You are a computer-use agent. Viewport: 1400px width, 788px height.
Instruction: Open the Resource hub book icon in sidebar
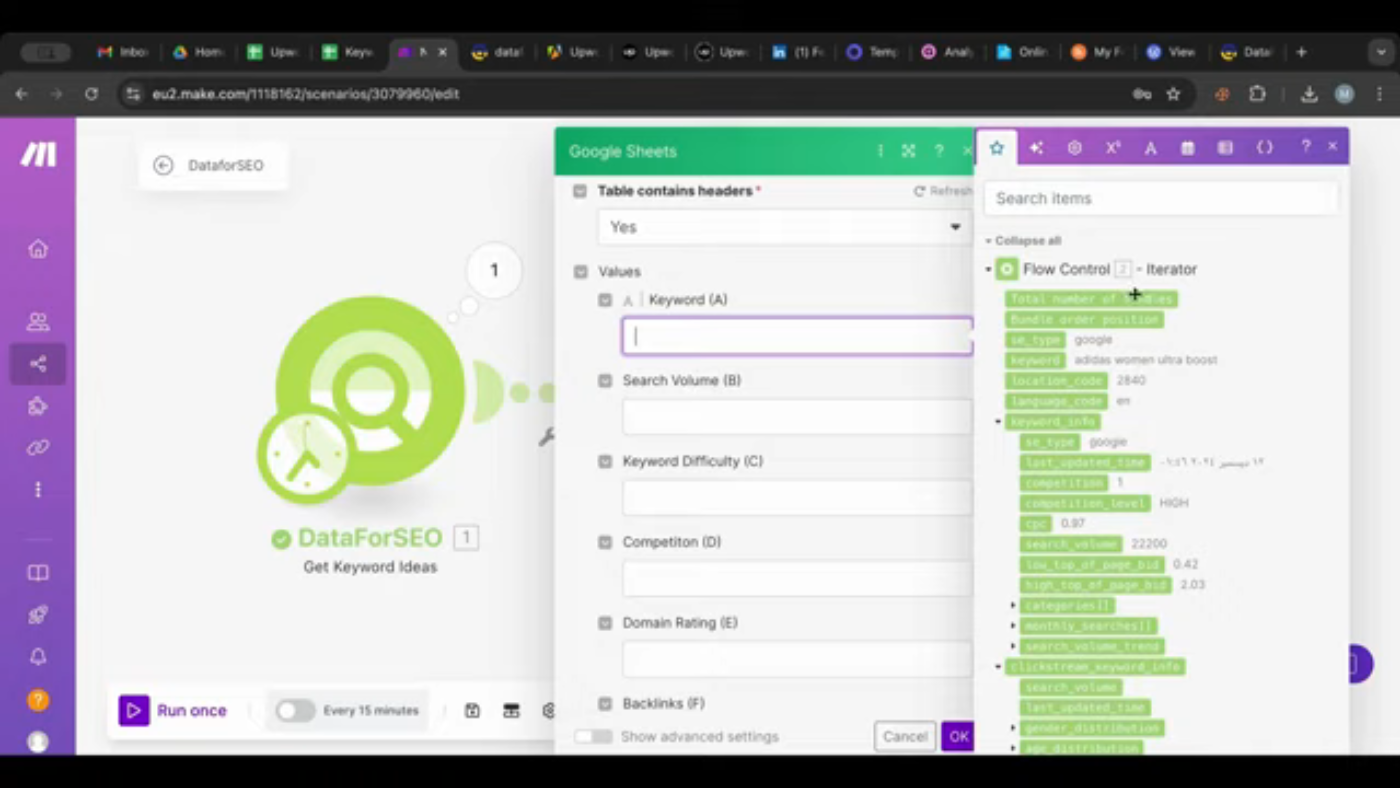tap(38, 573)
